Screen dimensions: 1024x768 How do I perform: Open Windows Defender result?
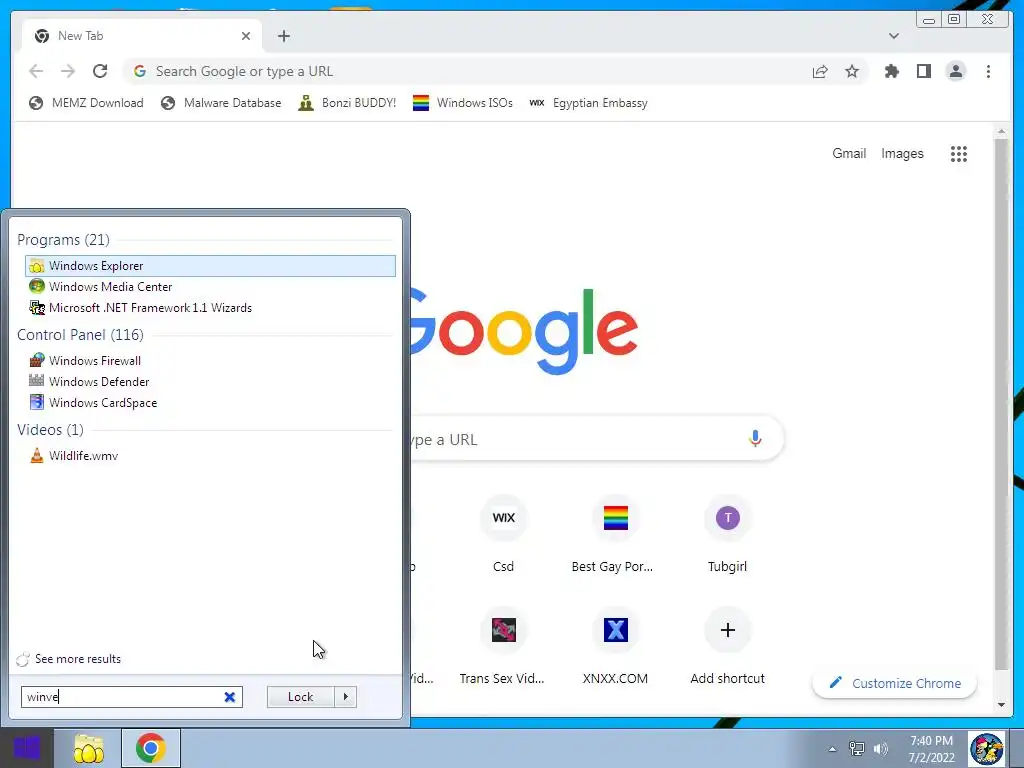210,381
